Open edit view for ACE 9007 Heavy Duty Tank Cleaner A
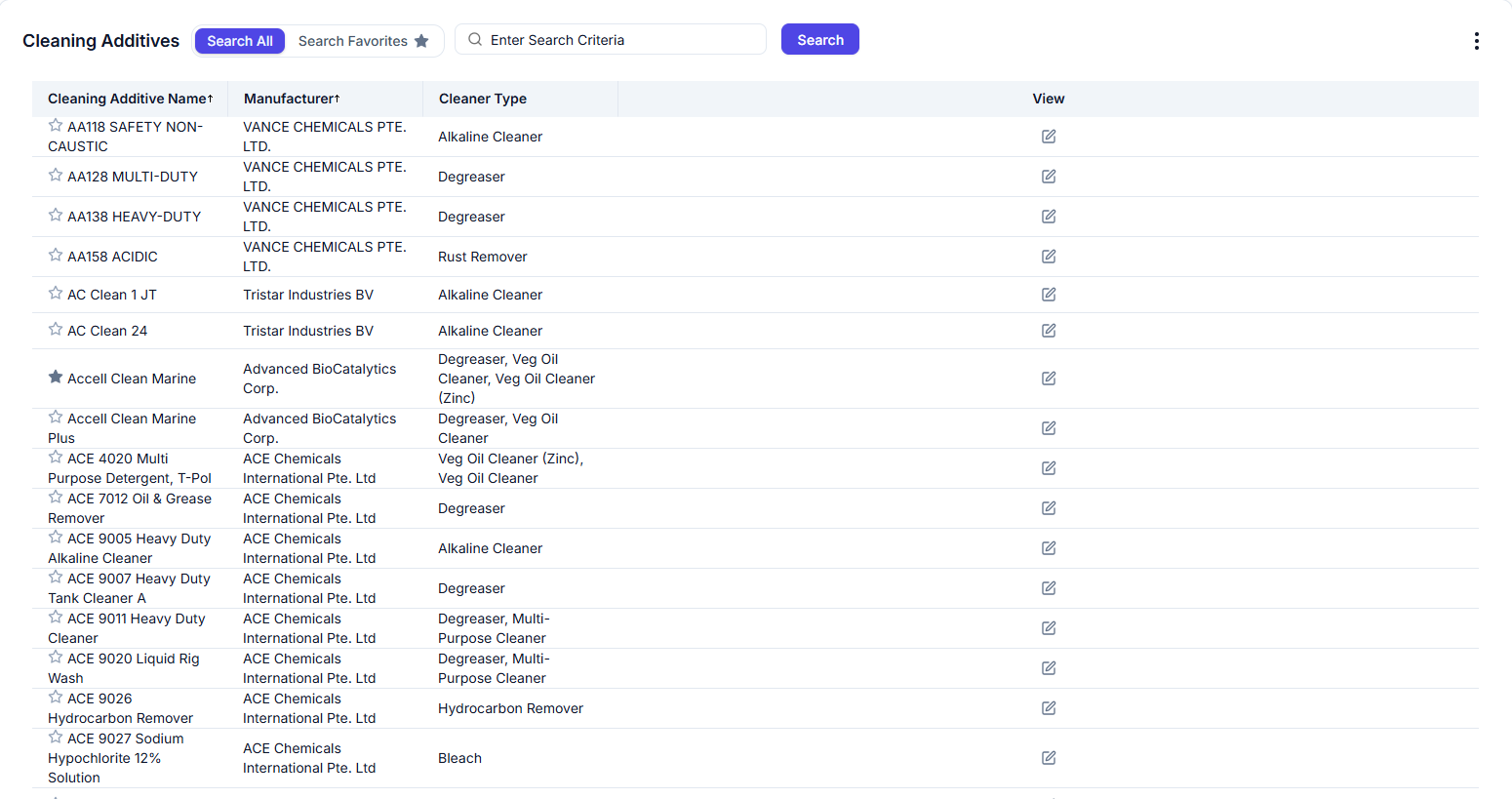Viewport: 1512px width, 799px height. pos(1049,588)
